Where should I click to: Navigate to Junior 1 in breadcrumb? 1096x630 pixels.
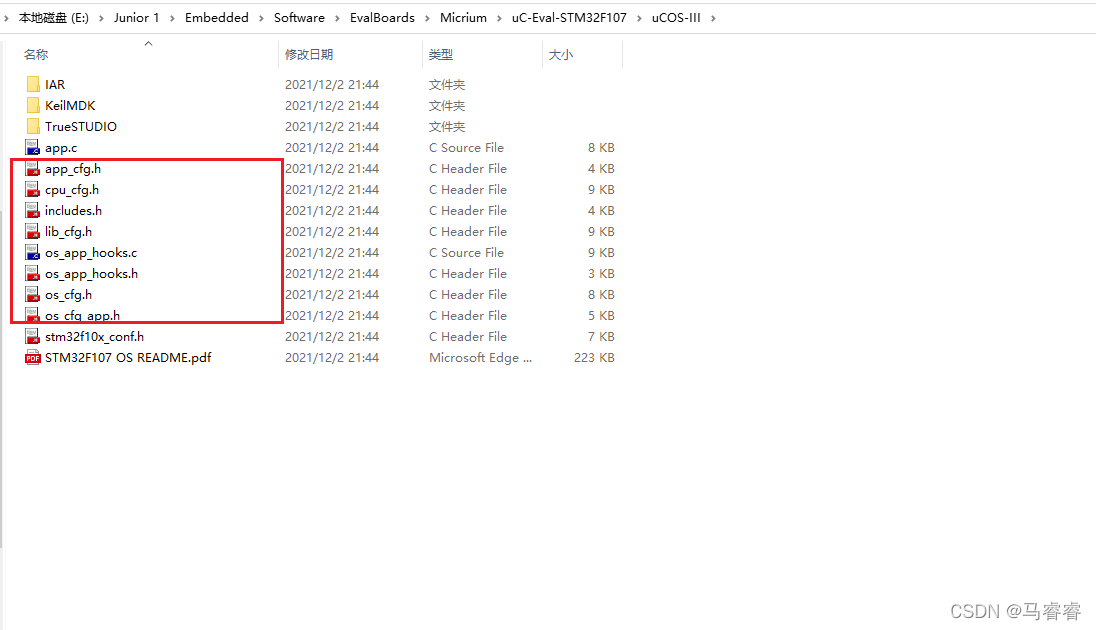coord(136,18)
